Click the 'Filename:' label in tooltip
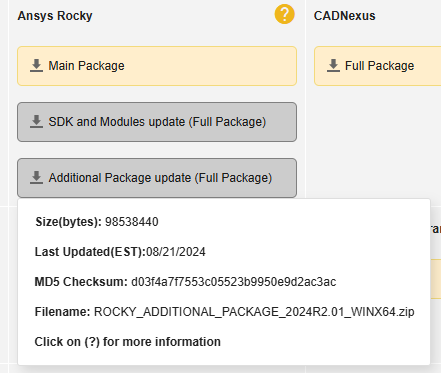This screenshot has width=441, height=373. tap(63, 312)
